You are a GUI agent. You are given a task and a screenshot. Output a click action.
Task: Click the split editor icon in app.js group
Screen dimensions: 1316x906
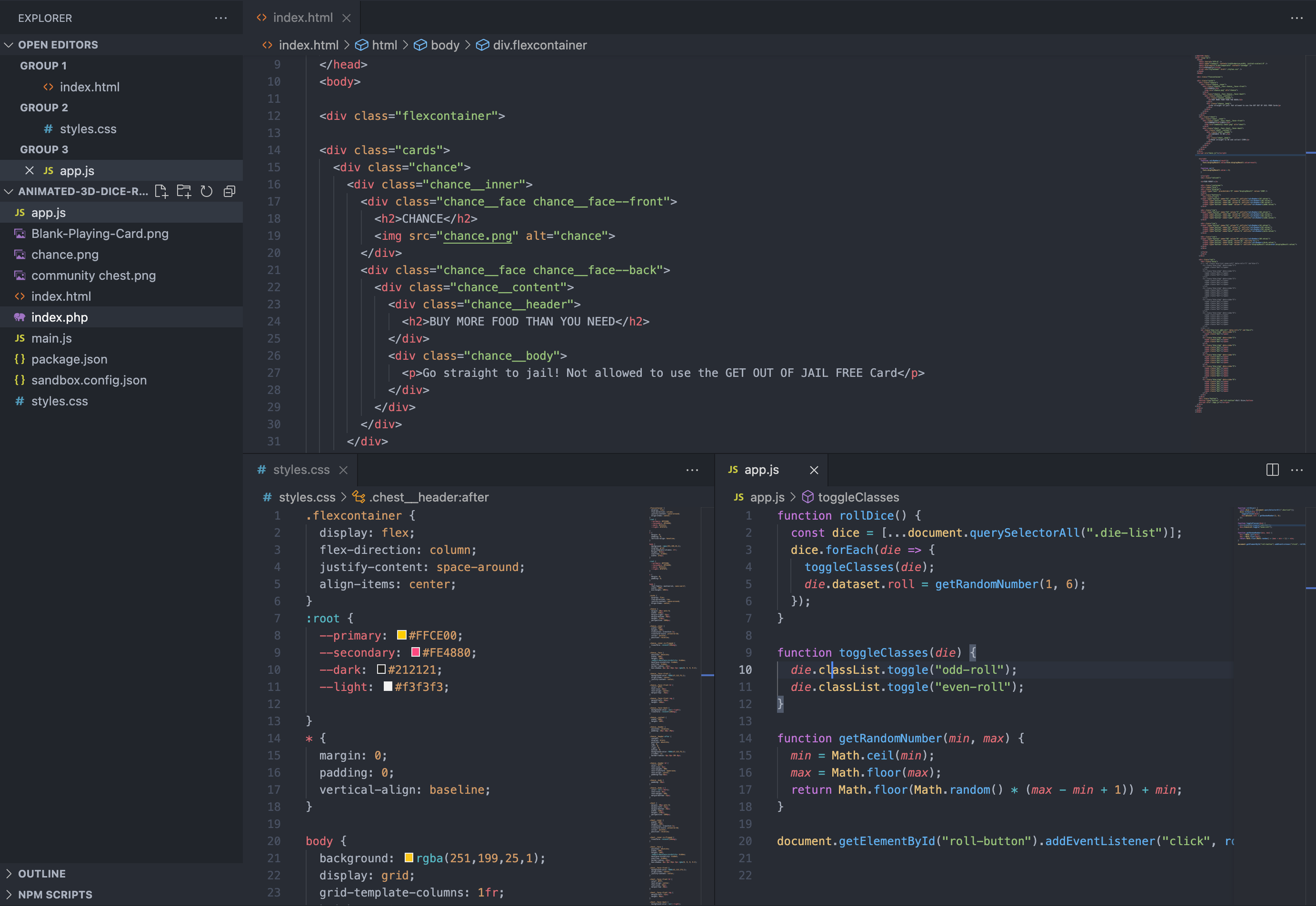click(x=1272, y=469)
